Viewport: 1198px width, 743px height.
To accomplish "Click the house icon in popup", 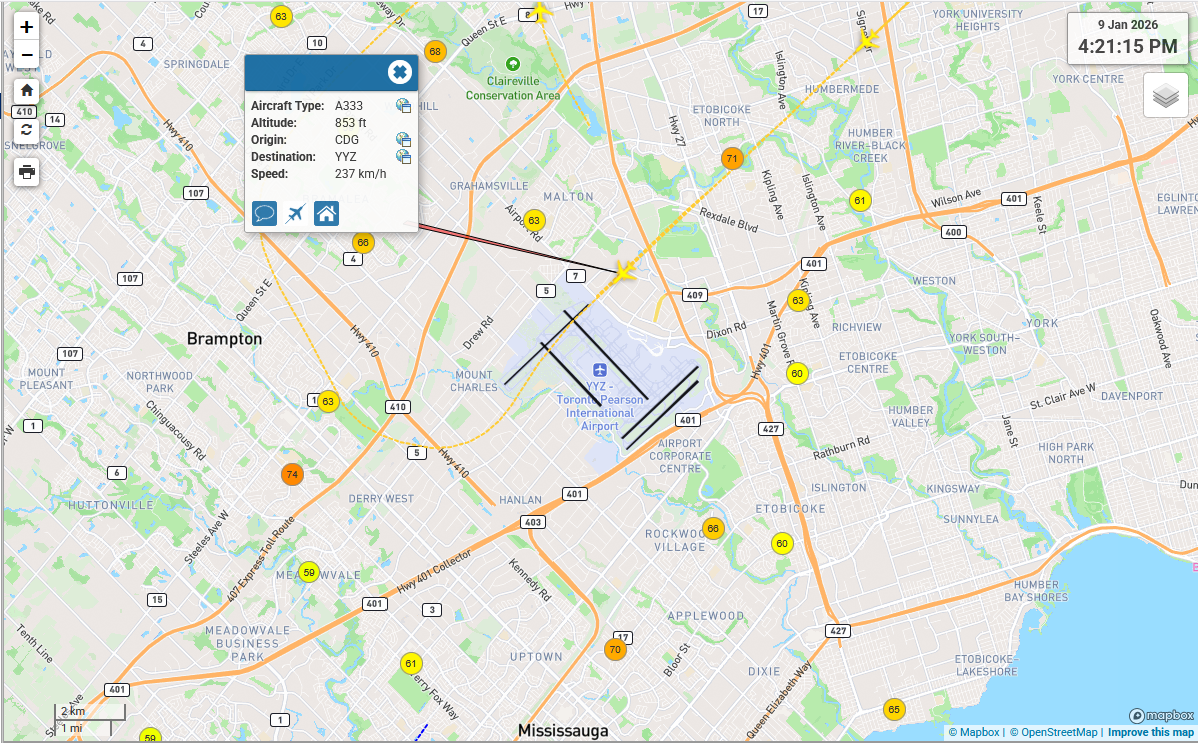I will [326, 213].
